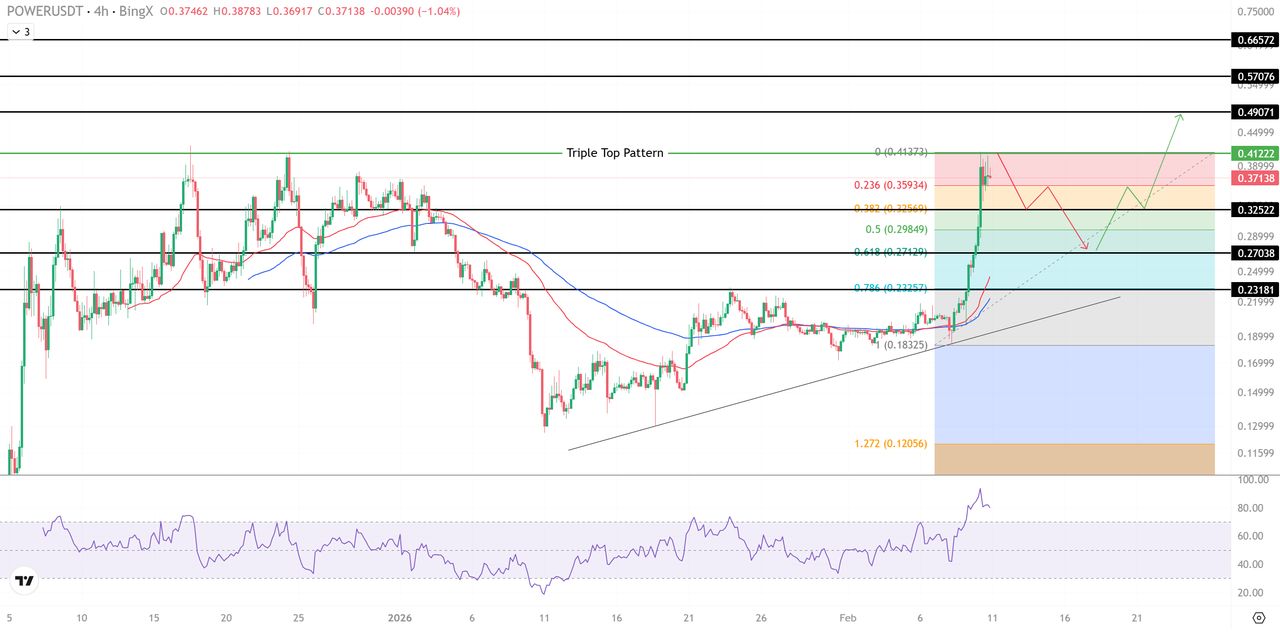
Task: Open chart settings hexagon gear icon
Action: point(1258,618)
